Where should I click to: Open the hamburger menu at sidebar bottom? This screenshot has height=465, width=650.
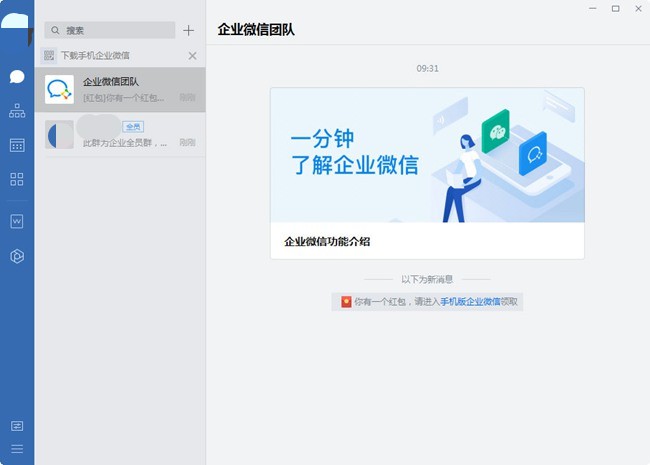[x=17, y=449]
